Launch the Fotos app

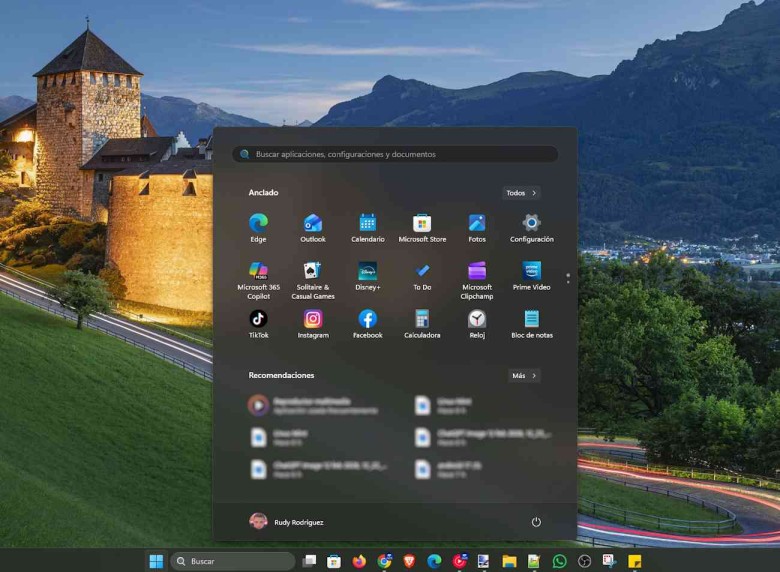477,223
